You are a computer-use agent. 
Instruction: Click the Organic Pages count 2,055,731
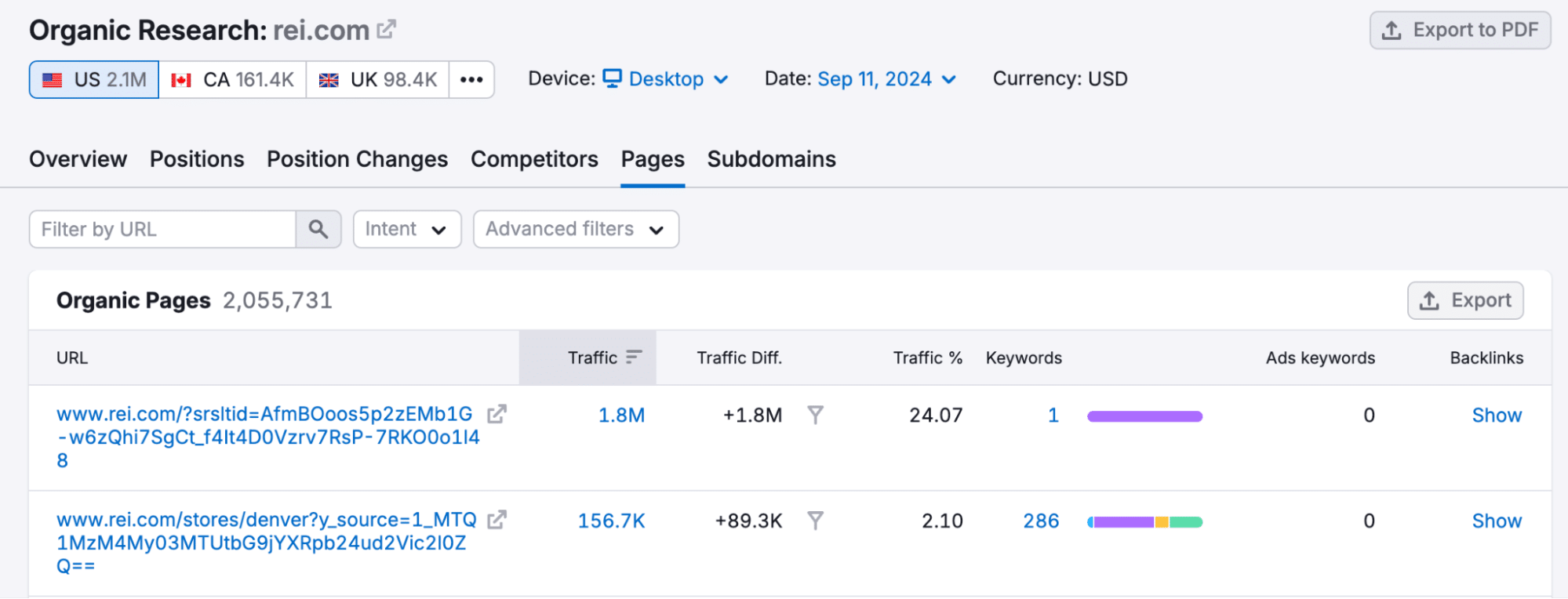(278, 300)
